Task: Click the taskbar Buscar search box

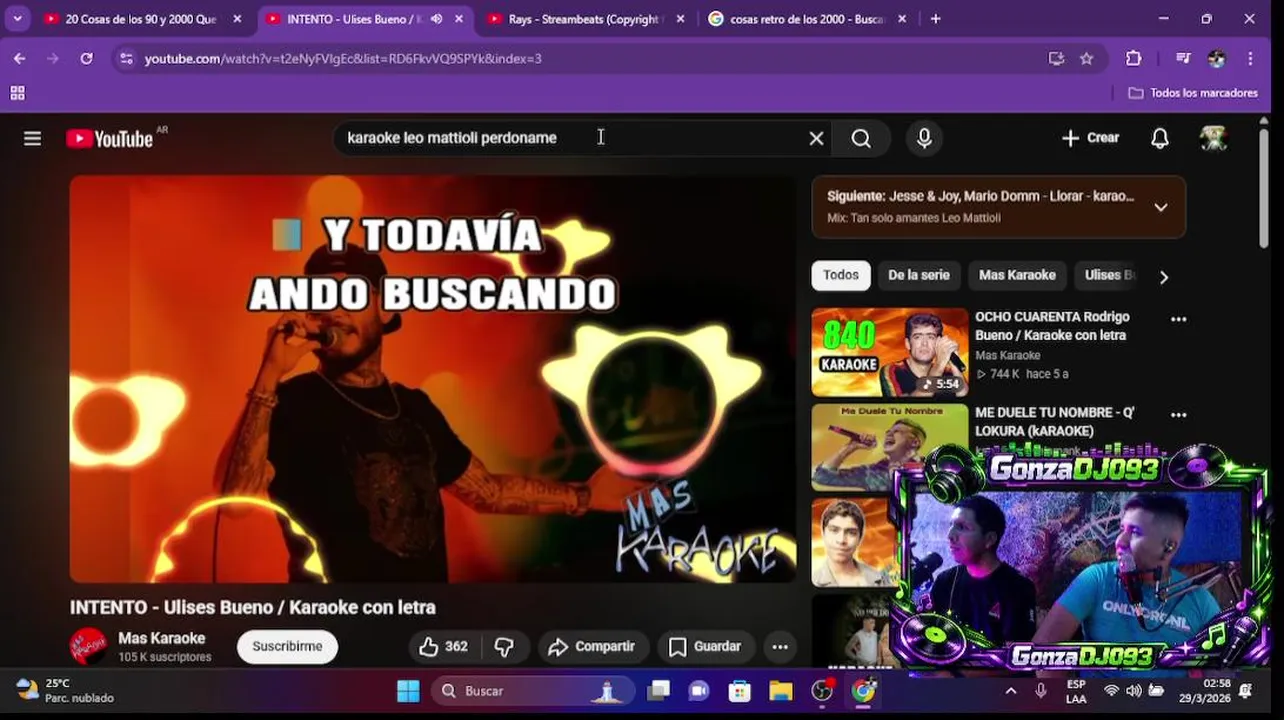Action: click(x=533, y=691)
